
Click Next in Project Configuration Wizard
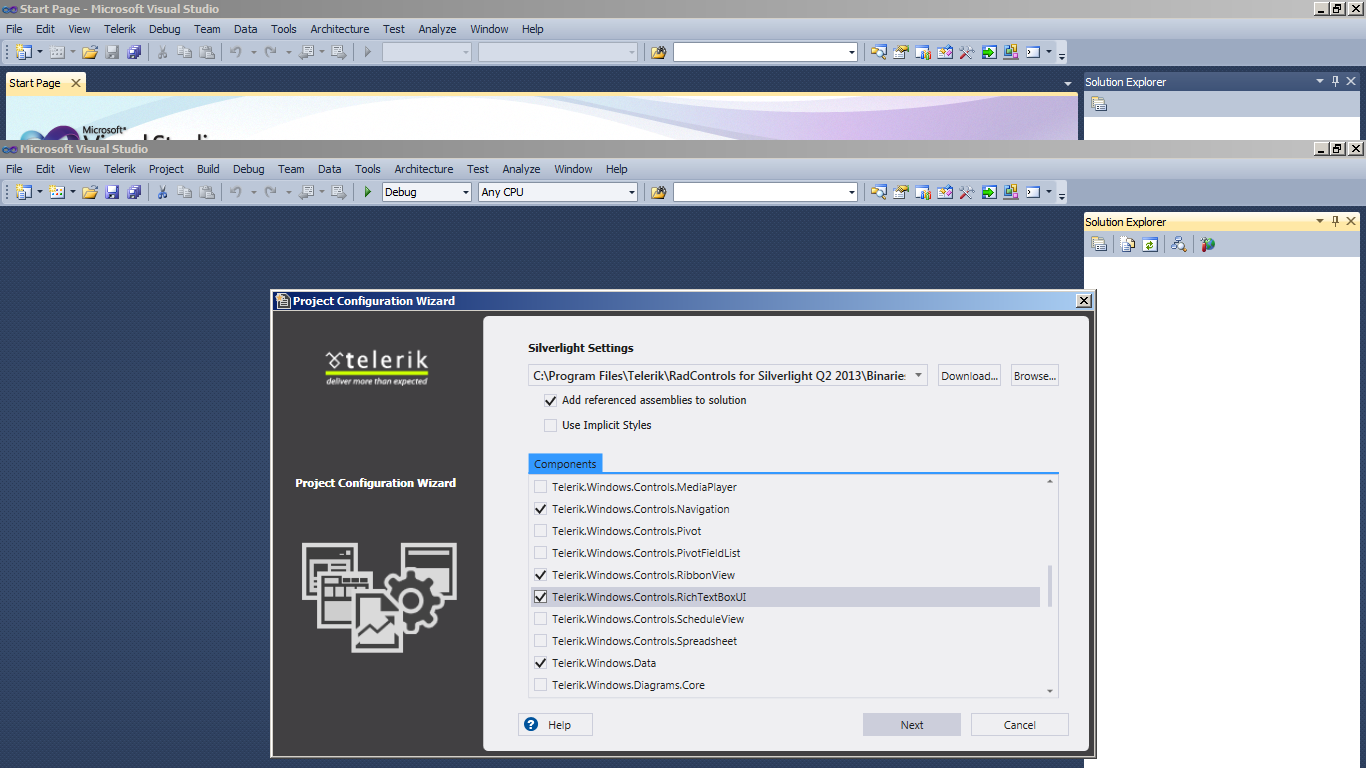pyautogui.click(x=912, y=725)
